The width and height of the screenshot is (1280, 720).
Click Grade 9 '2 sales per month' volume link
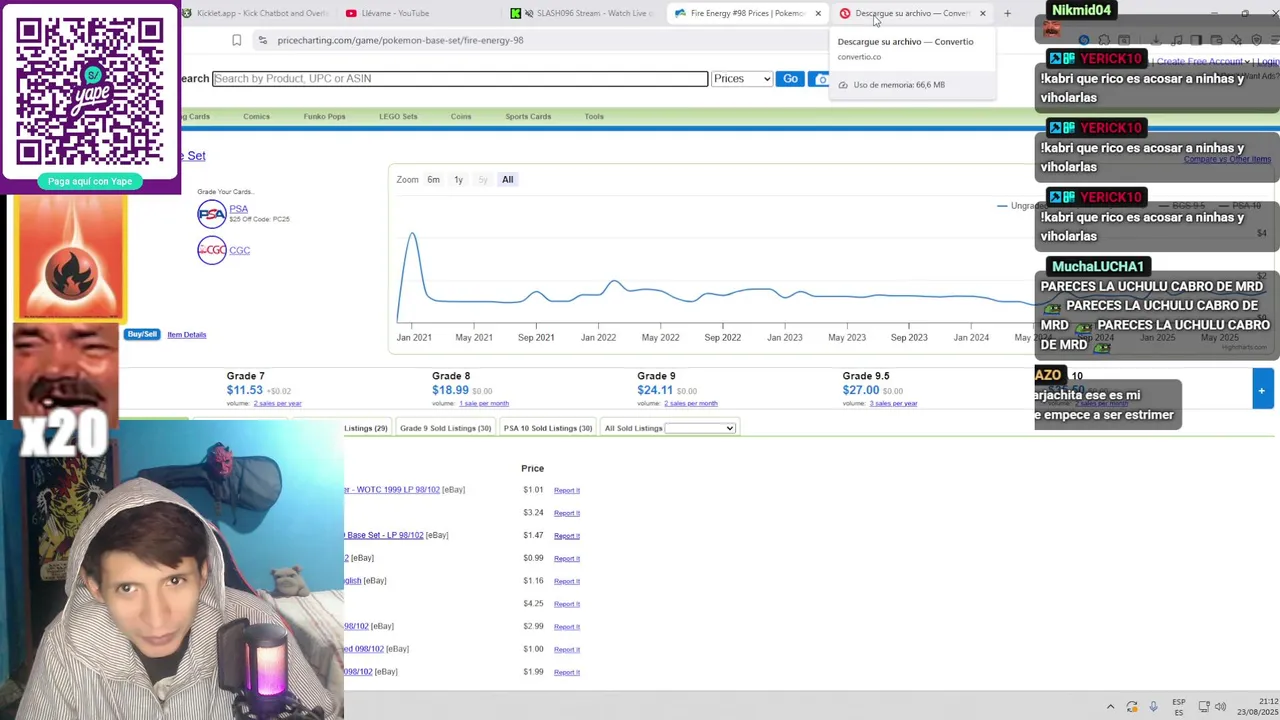[x=690, y=403]
